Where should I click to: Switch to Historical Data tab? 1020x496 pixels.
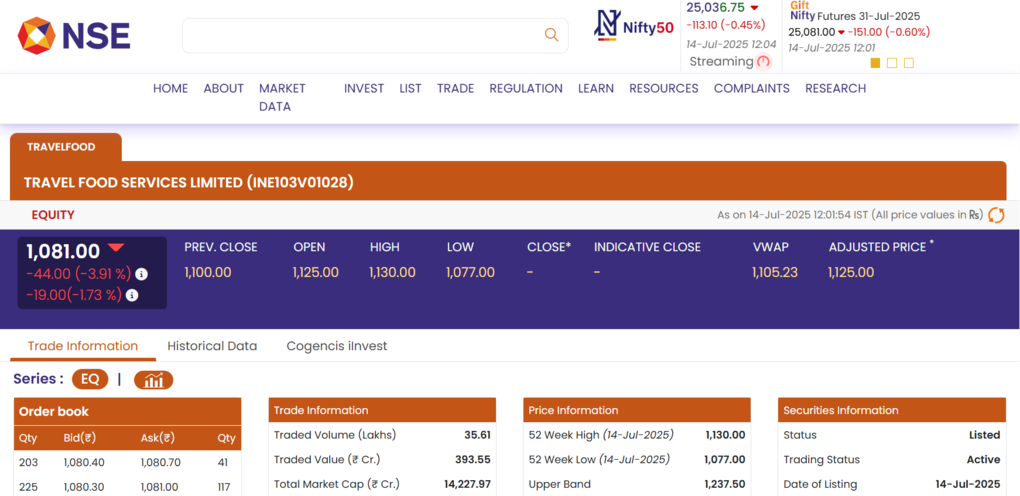212,346
